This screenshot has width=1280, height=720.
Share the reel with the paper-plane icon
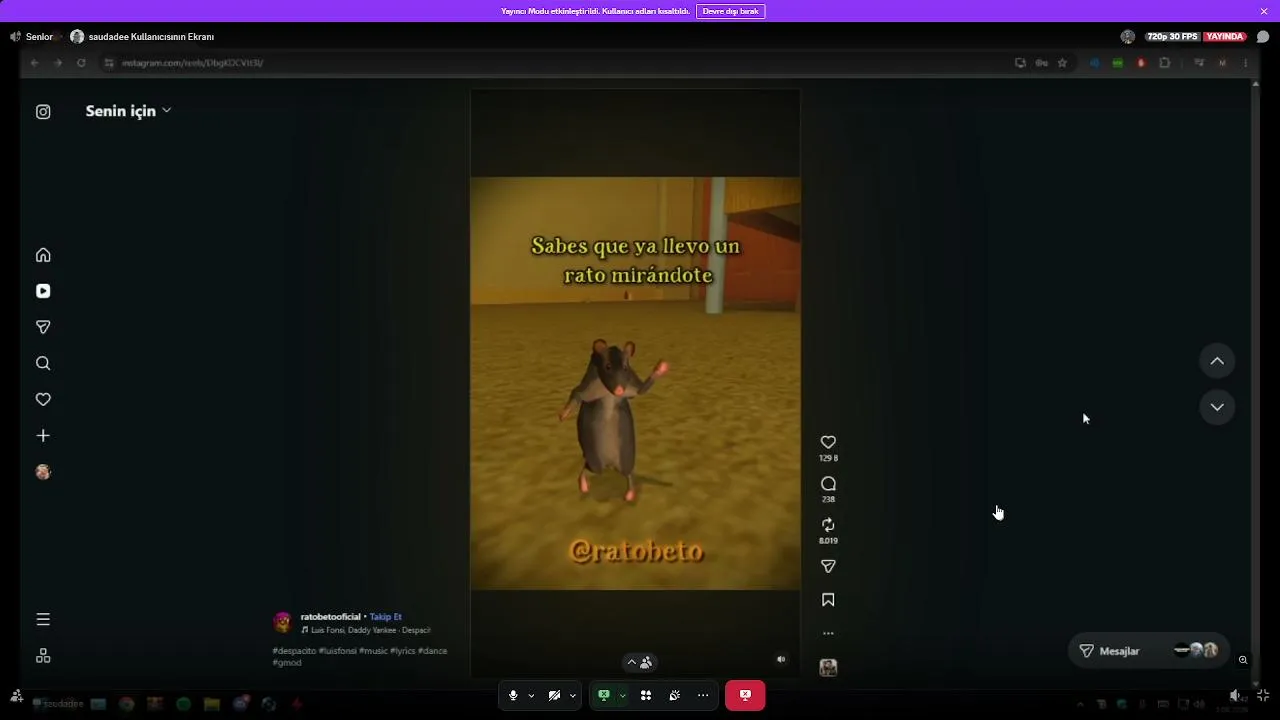[828, 566]
